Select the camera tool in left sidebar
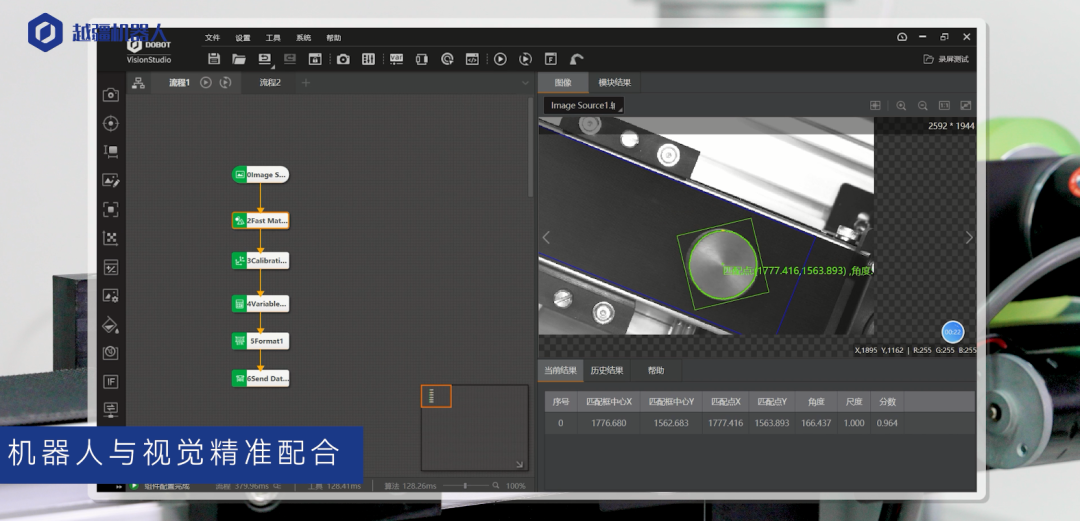The image size is (1080, 521). (111, 95)
